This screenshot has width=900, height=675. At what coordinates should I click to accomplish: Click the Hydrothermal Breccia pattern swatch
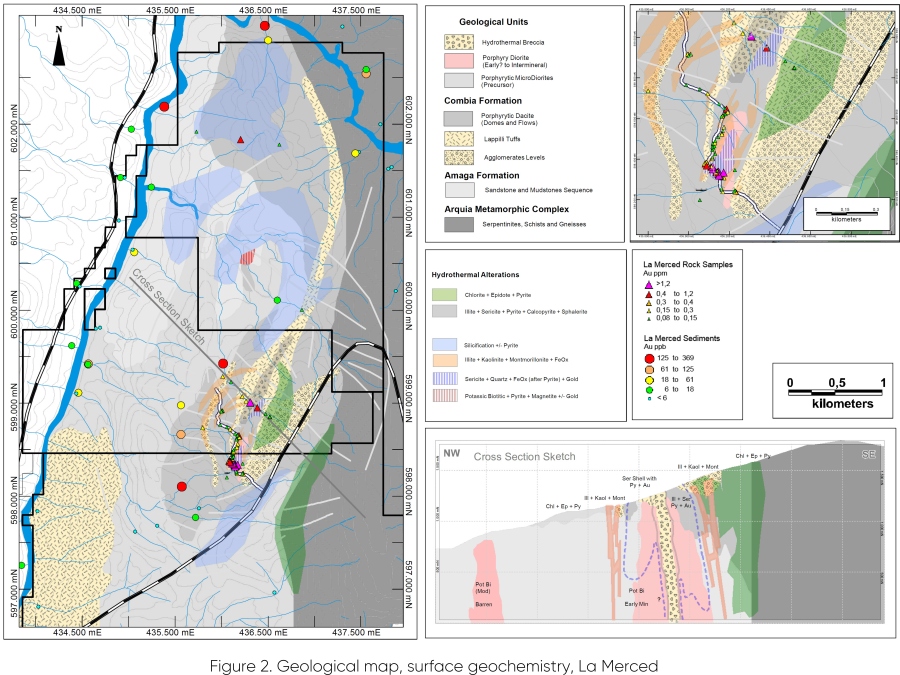pyautogui.click(x=458, y=43)
